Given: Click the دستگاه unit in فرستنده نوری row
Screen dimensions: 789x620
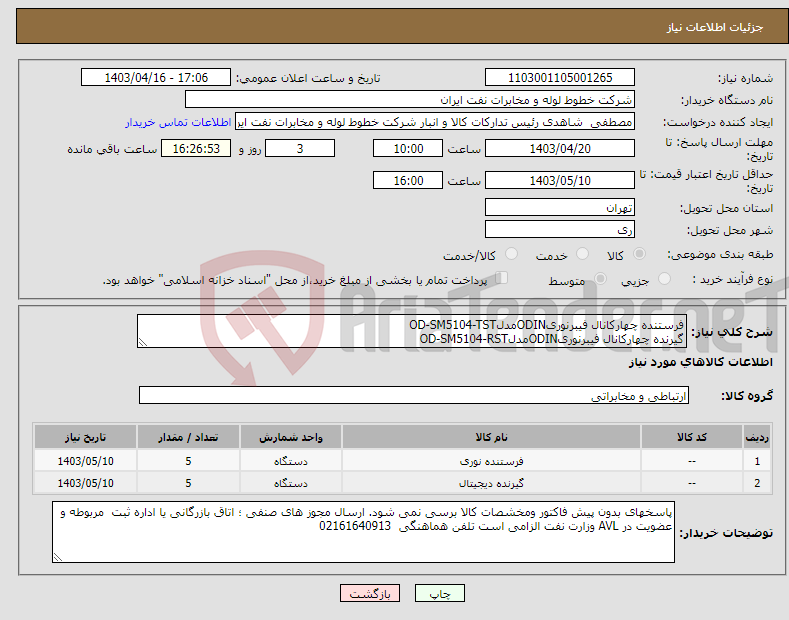Looking at the screenshot, I should (291, 461).
